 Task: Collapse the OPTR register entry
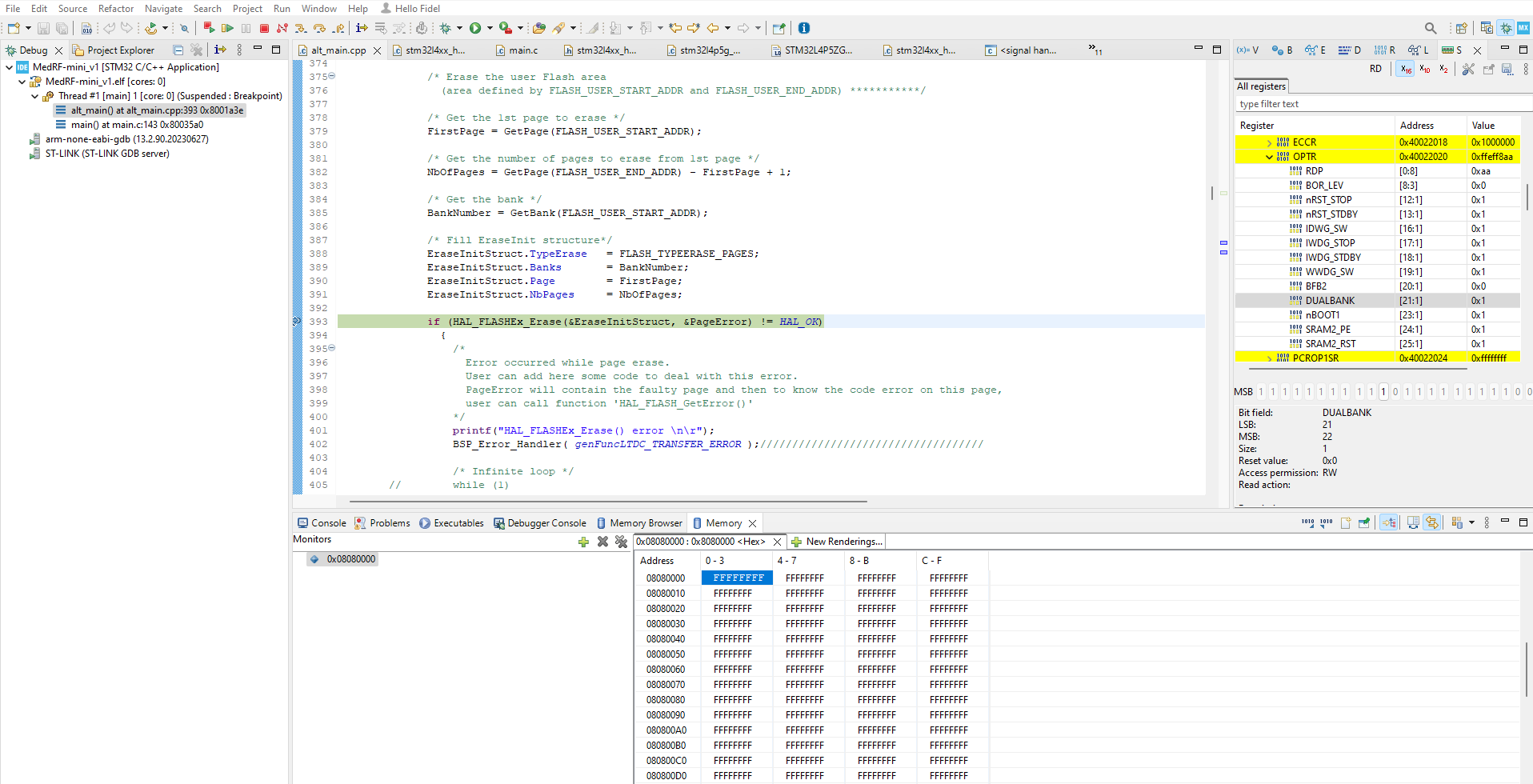(x=1270, y=157)
